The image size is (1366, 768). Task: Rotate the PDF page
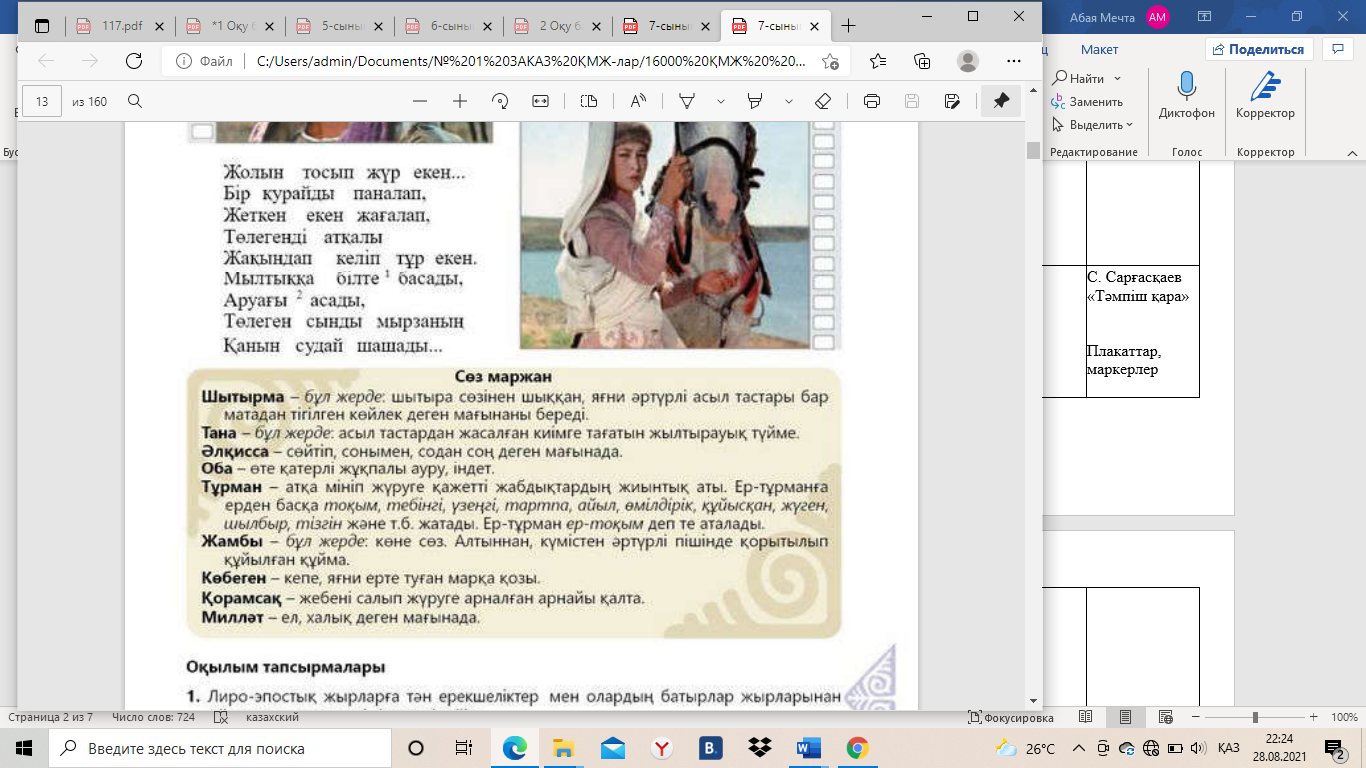tap(500, 101)
